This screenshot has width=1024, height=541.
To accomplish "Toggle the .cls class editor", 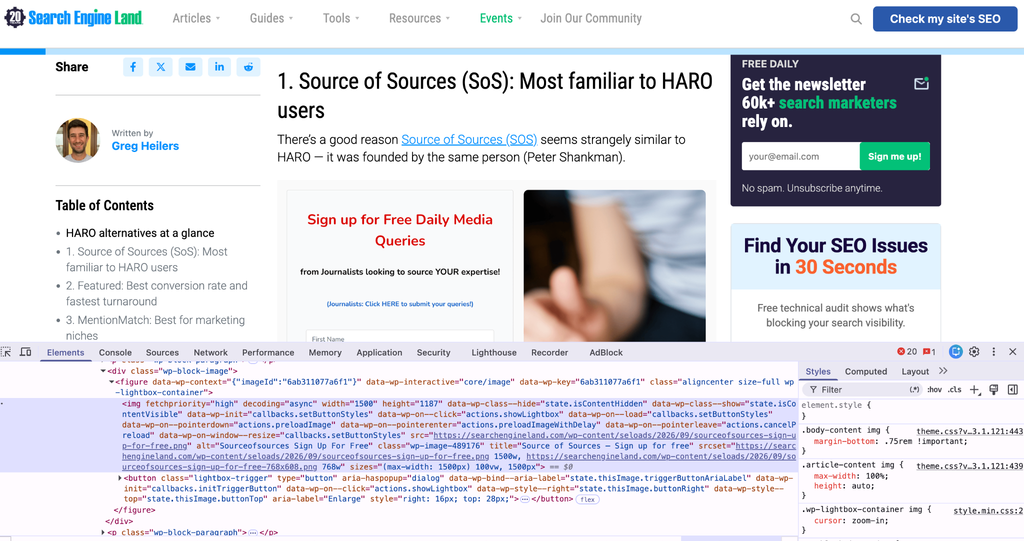I will coord(955,389).
